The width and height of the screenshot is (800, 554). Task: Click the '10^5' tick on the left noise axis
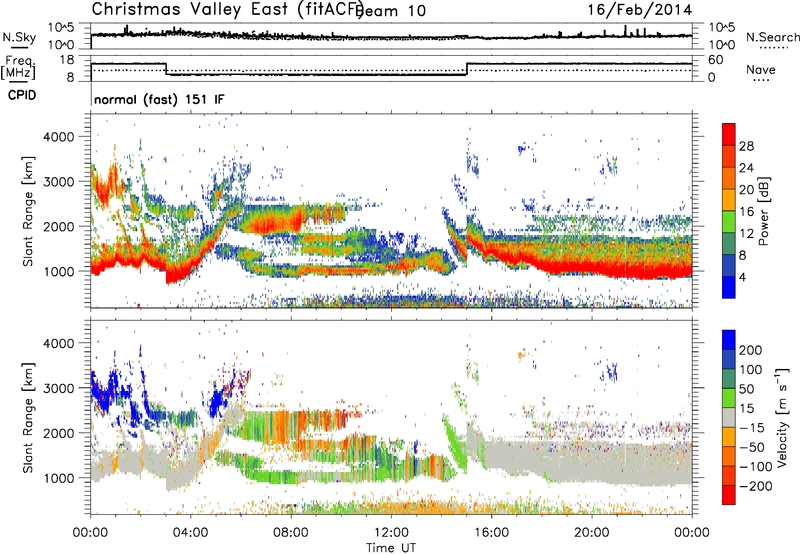coord(60,28)
